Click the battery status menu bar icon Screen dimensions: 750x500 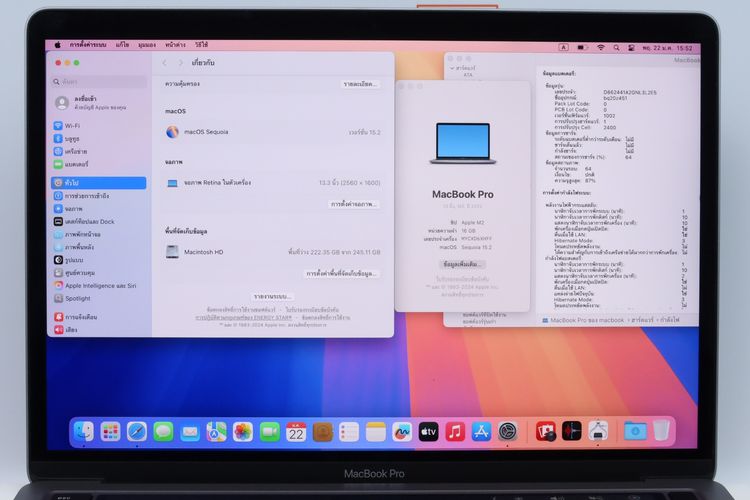582,47
